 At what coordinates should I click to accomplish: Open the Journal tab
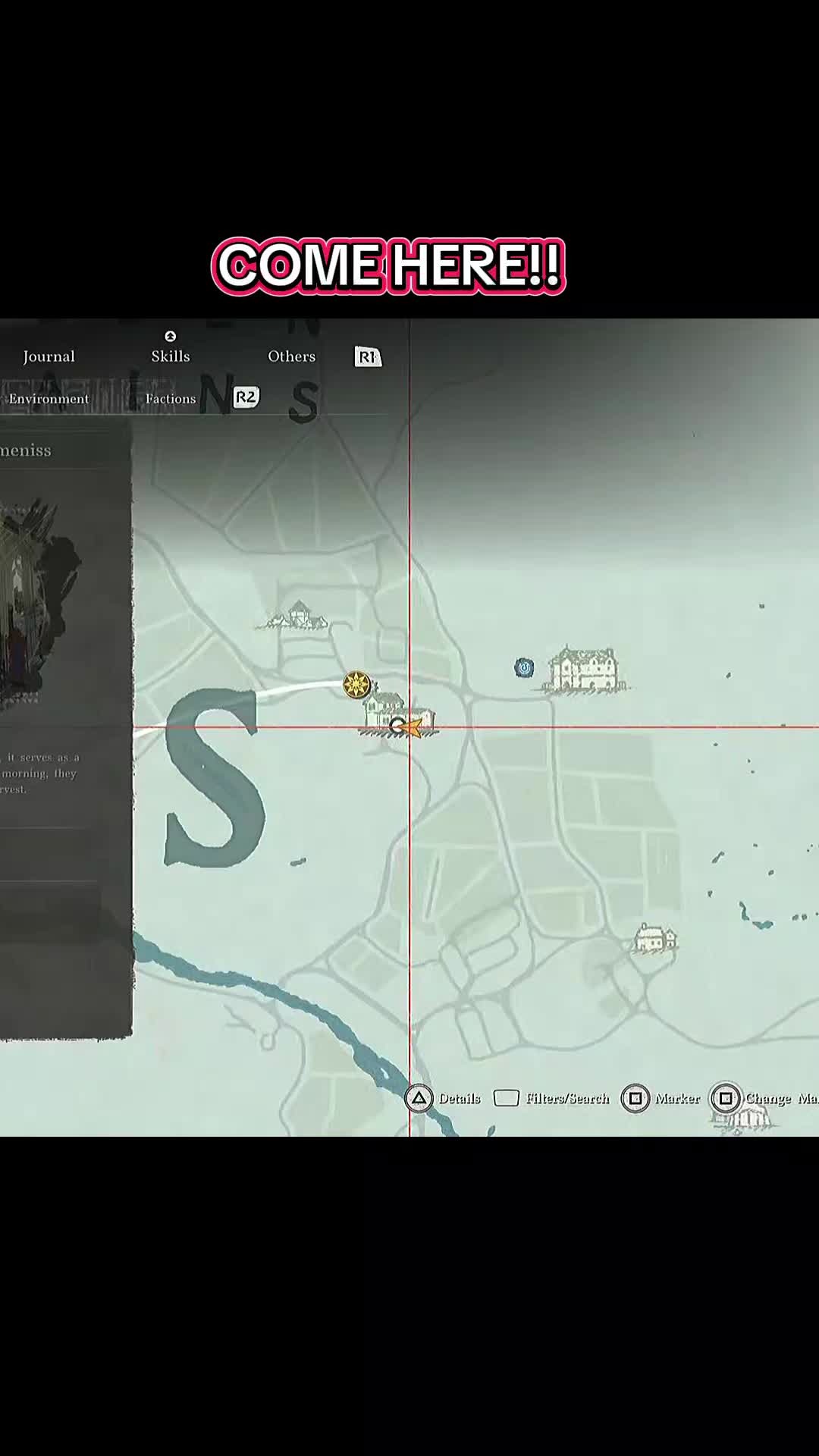(49, 356)
